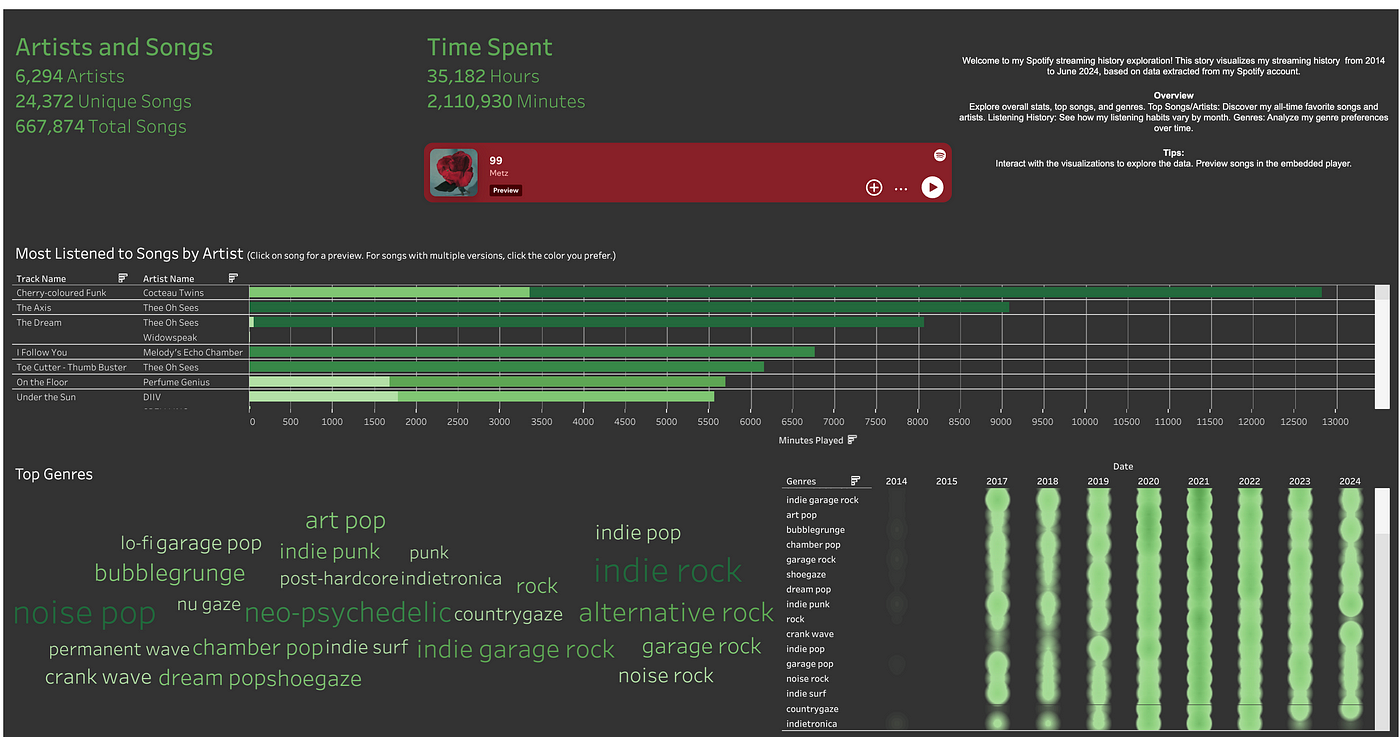Select Toe Cutter - Thumb Buster track label

point(72,367)
